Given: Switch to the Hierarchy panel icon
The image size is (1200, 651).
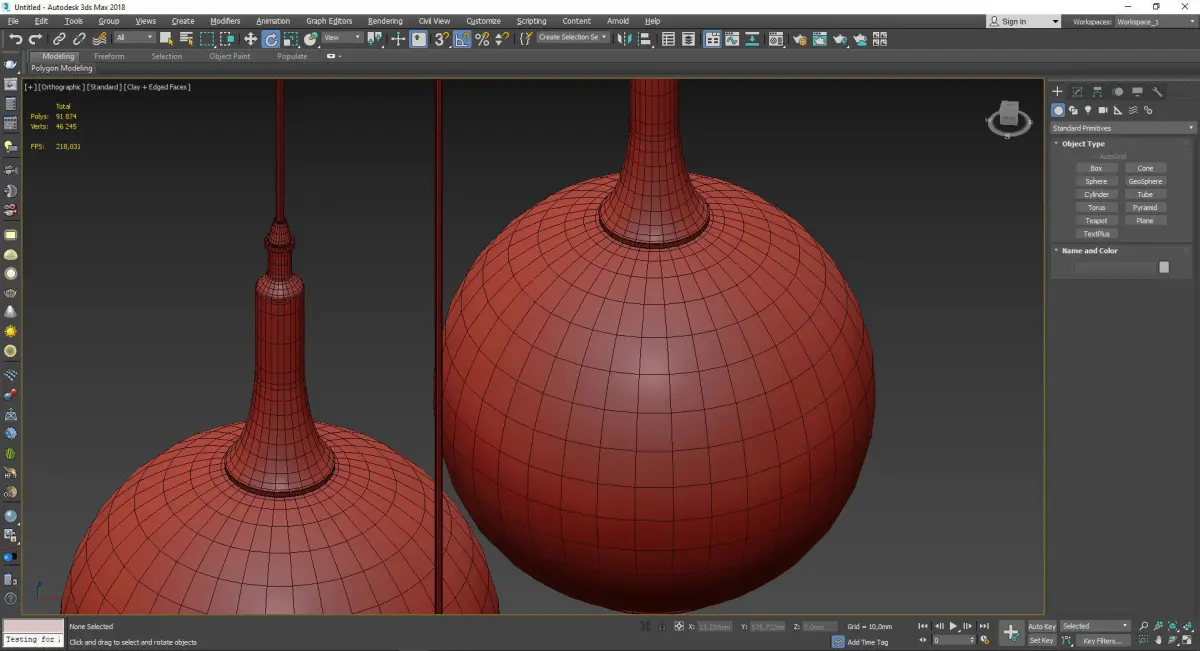Looking at the screenshot, I should (x=1097, y=91).
